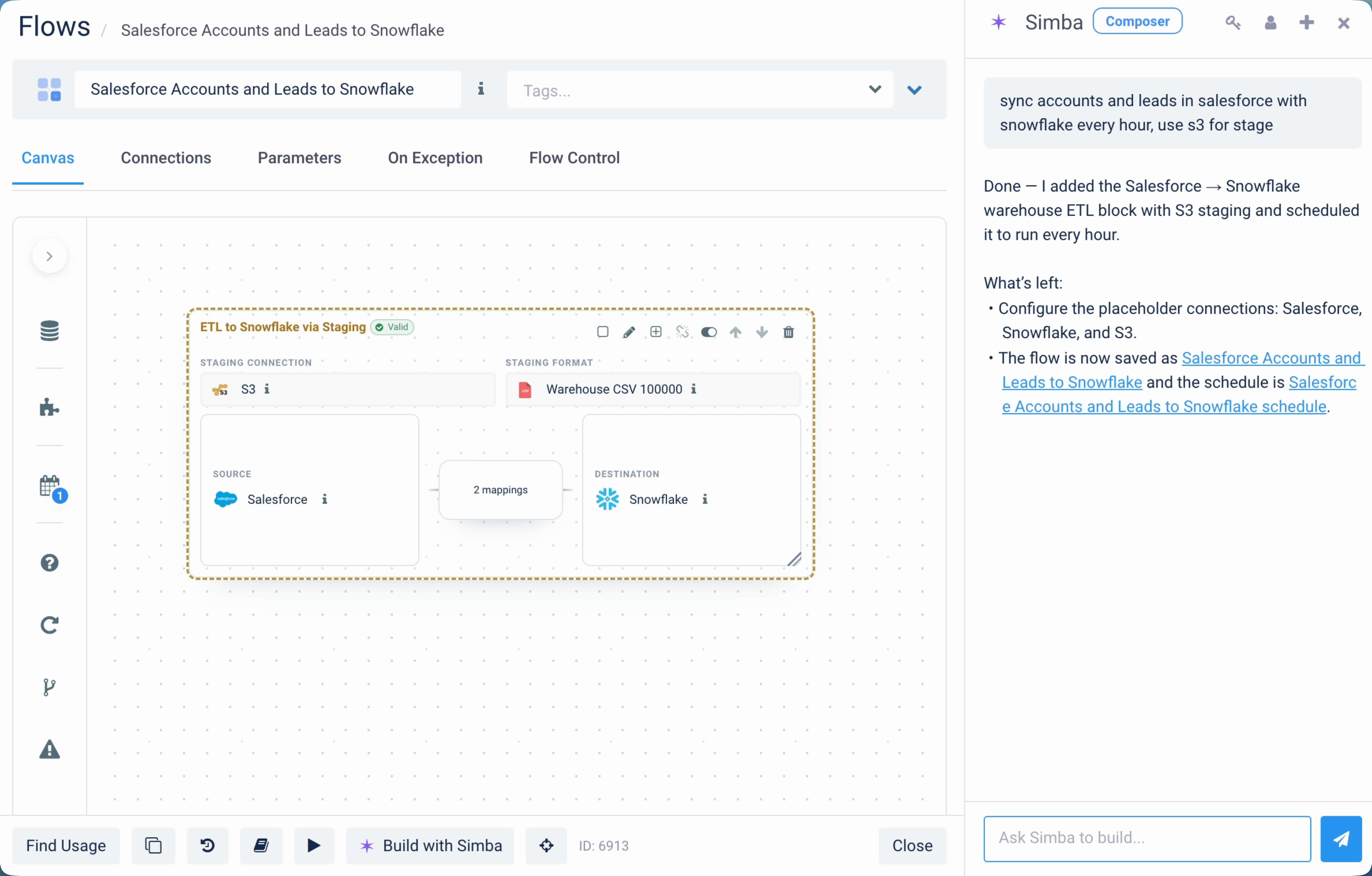This screenshot has width=1372, height=876.
Task: Select the Snowflake destination card
Action: click(691, 490)
